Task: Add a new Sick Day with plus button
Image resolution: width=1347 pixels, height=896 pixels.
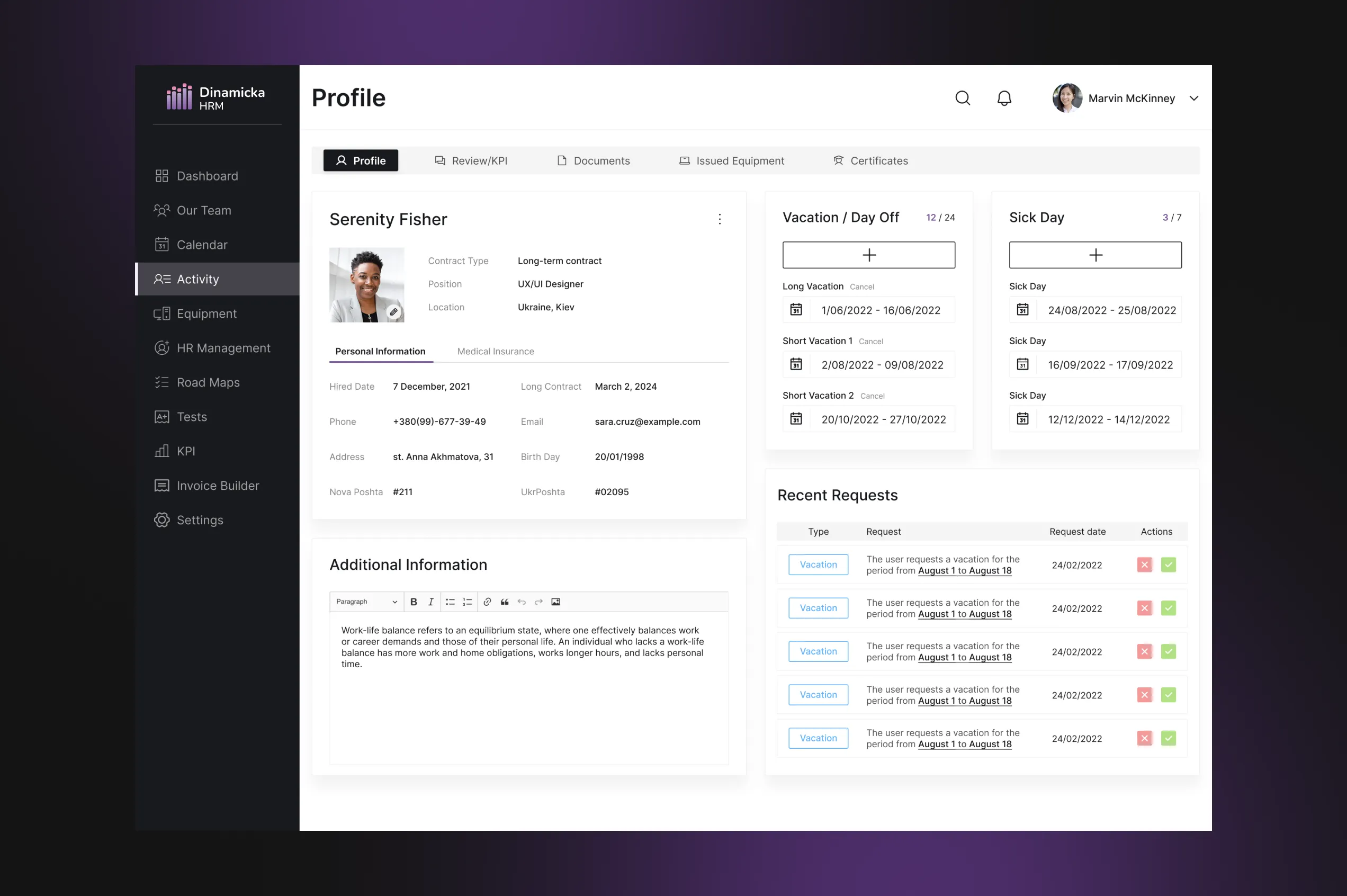Action: [x=1095, y=255]
